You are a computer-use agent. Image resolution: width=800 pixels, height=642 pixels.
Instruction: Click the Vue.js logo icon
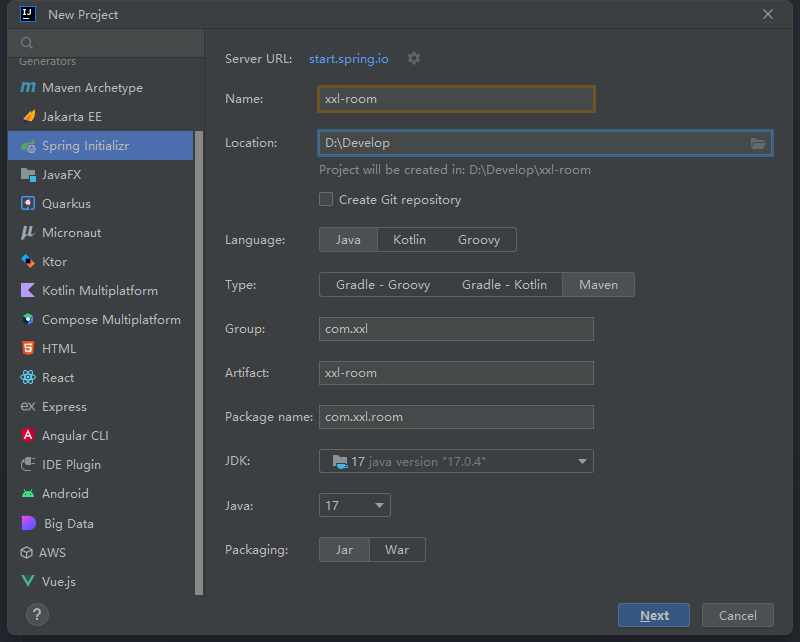28,581
